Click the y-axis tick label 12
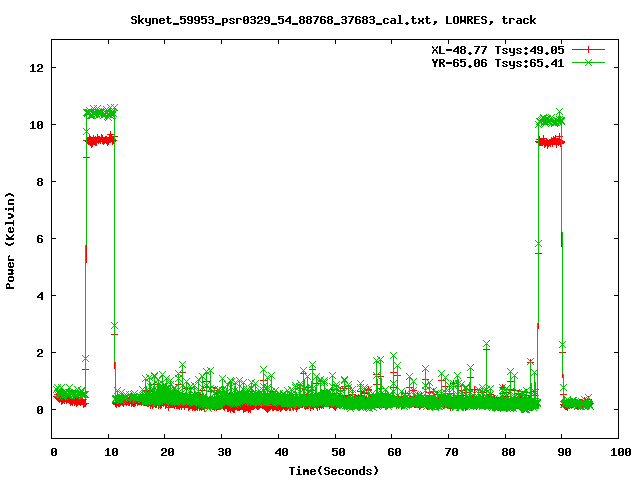This screenshot has width=640, height=480. [36, 68]
